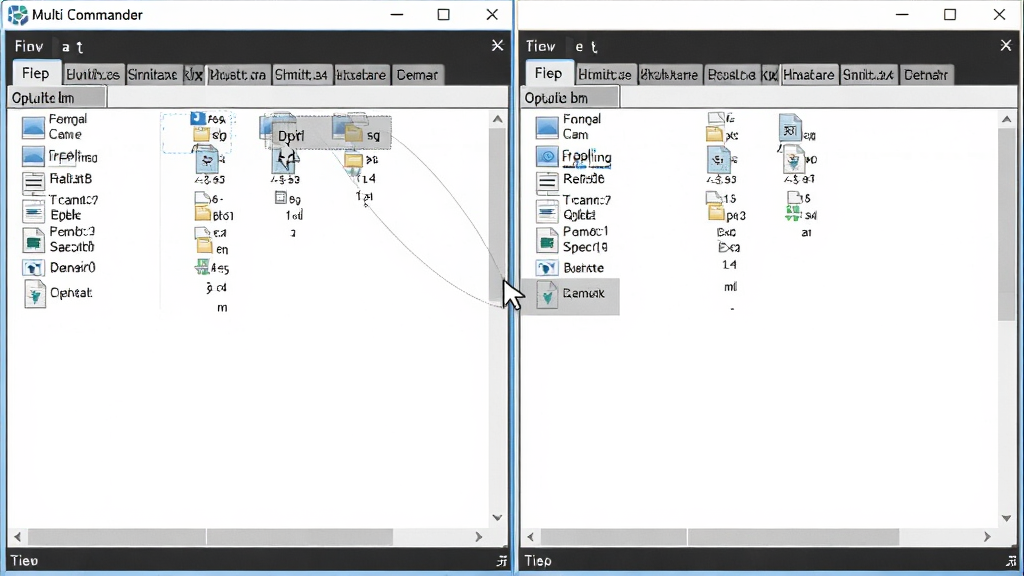Open the 'Bosalce' tab in right pane
This screenshot has width=1024, height=576.
(731, 75)
